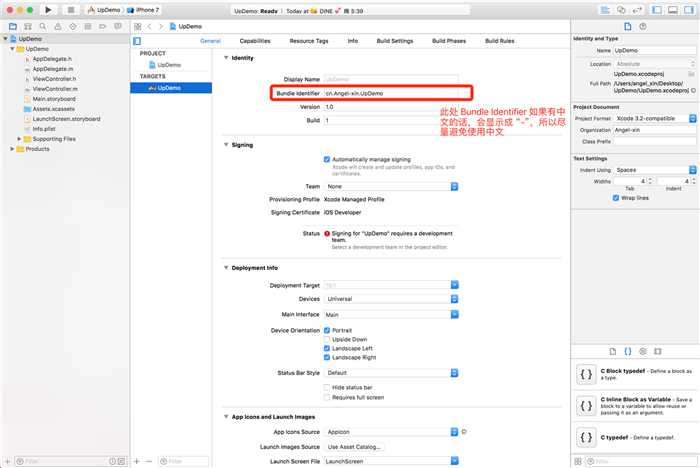
Task: Switch to the Build Settings tab
Action: click(x=395, y=41)
